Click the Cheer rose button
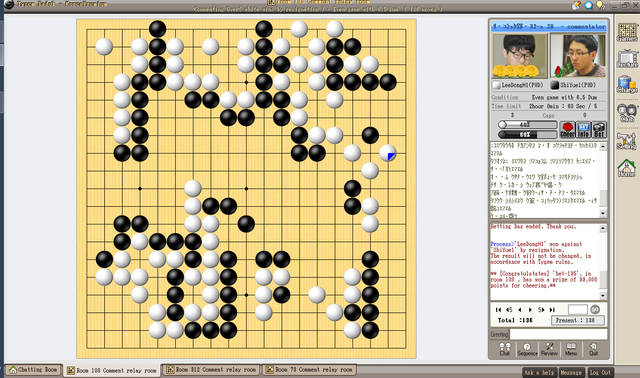 pyautogui.click(x=567, y=130)
